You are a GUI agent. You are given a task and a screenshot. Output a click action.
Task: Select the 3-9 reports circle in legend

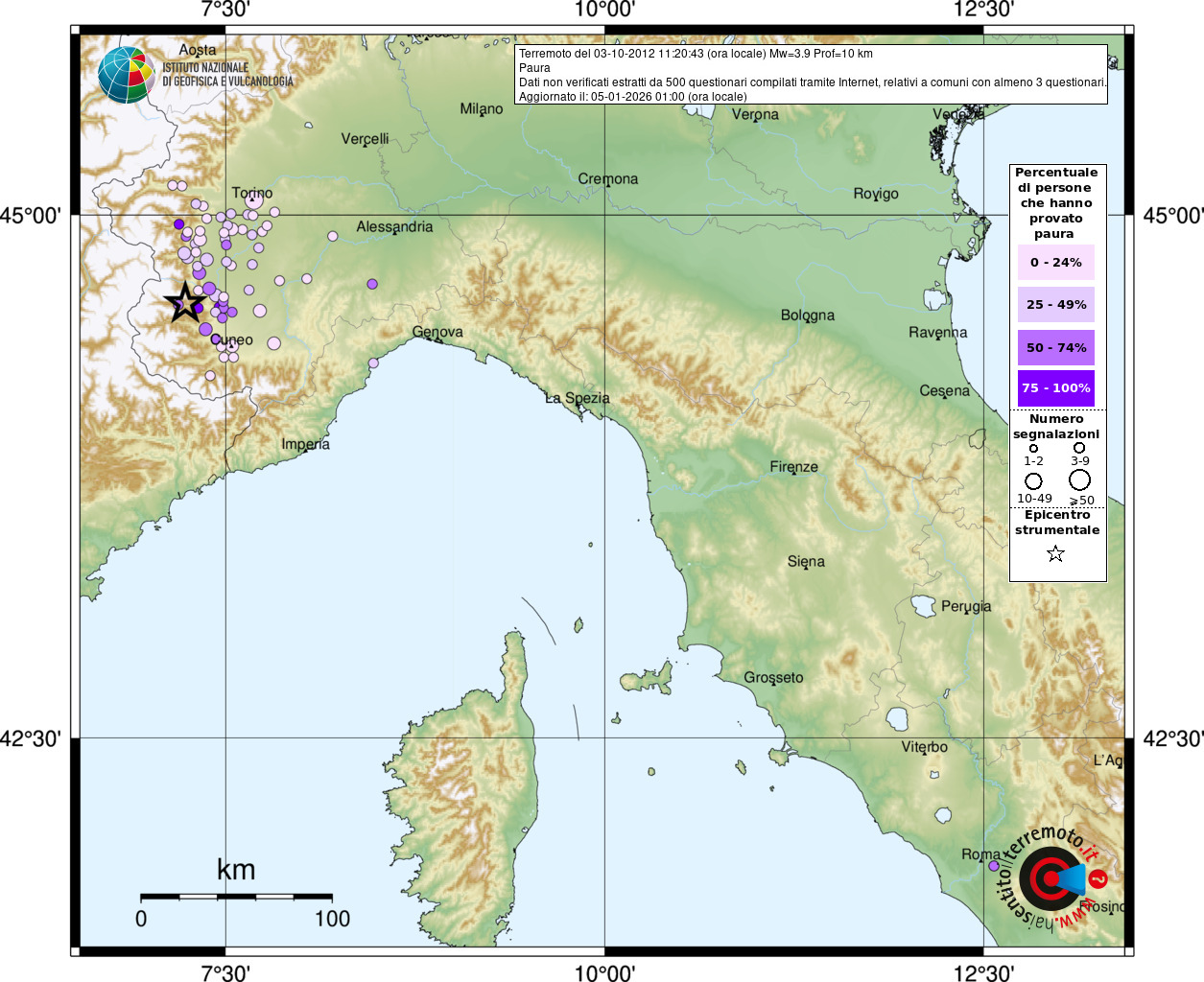[1079, 448]
